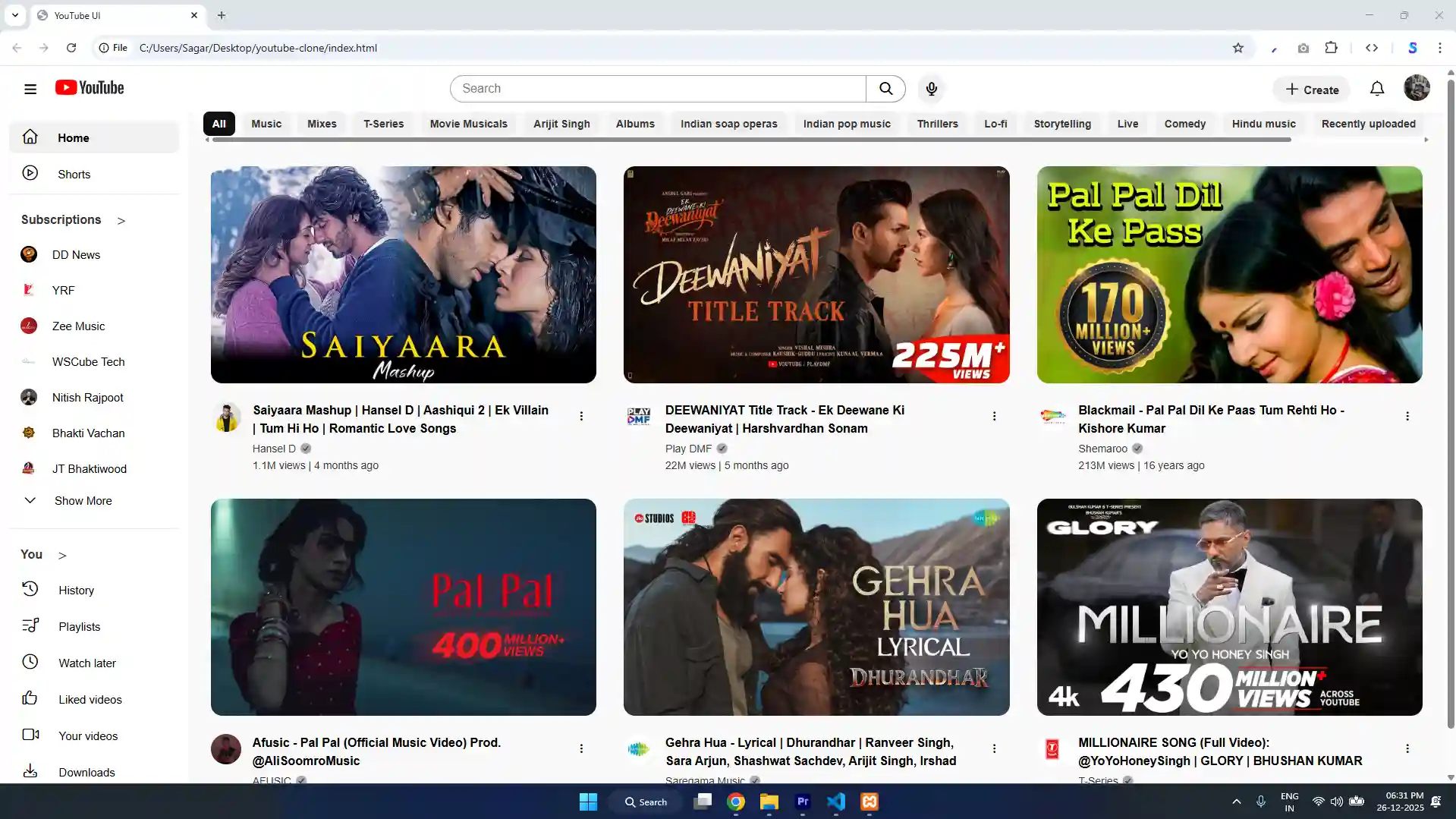Click the Create button
This screenshot has height=819, width=1456.
[x=1312, y=89]
